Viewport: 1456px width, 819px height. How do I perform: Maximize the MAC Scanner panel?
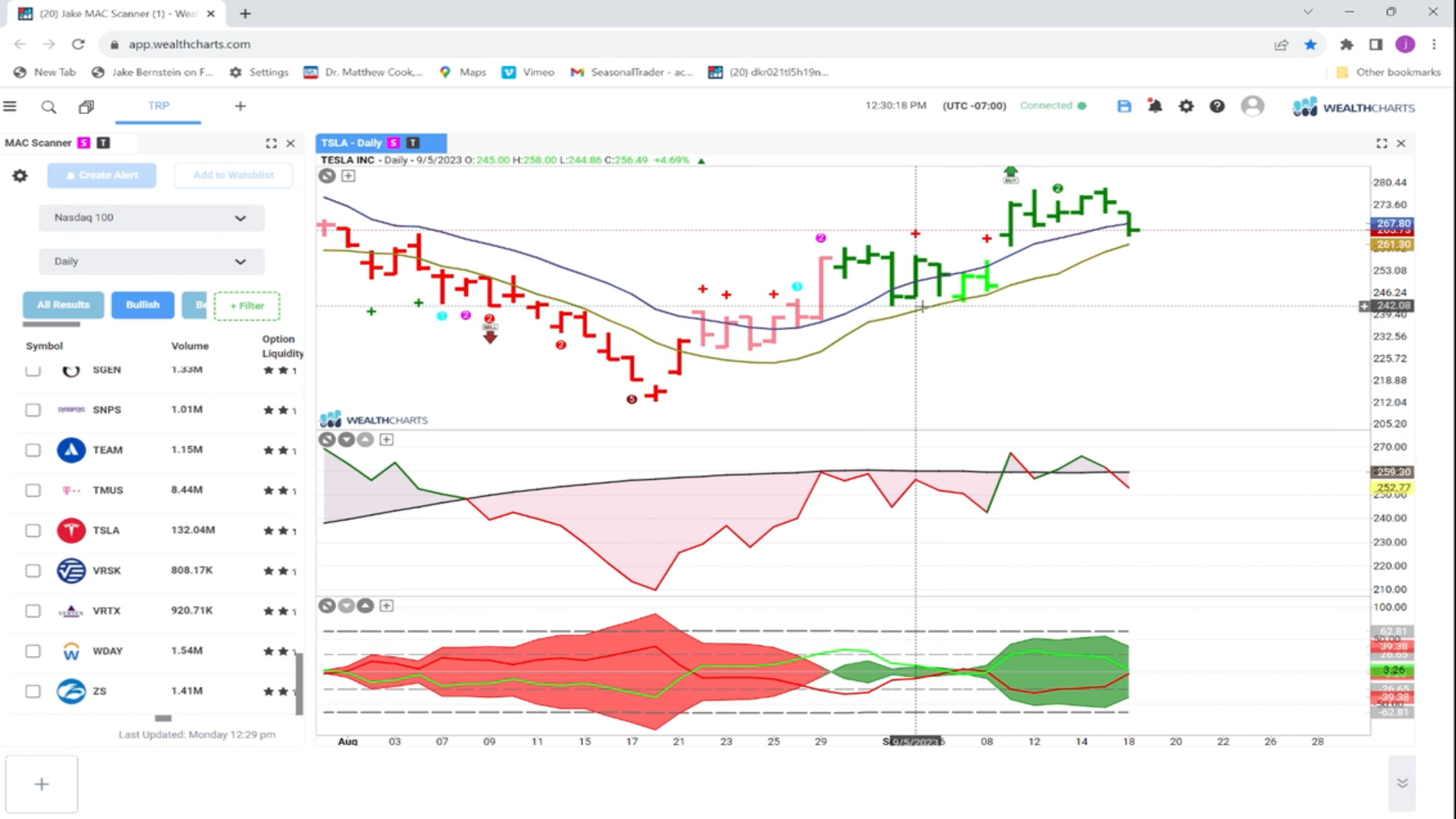click(271, 143)
